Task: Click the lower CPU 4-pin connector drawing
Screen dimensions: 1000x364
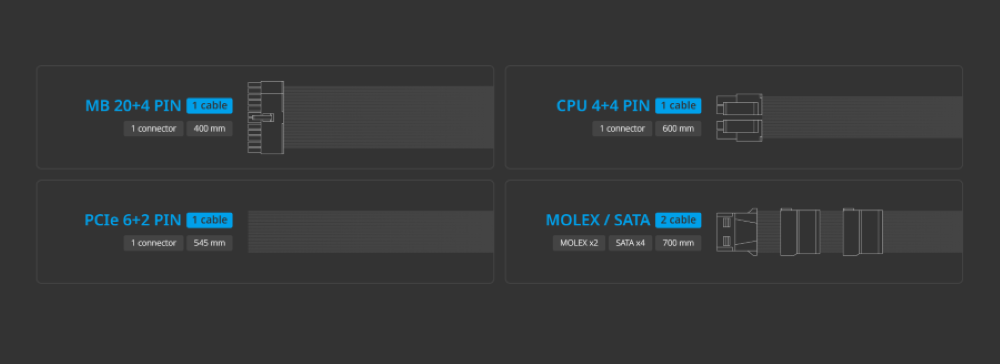Action: 739,129
